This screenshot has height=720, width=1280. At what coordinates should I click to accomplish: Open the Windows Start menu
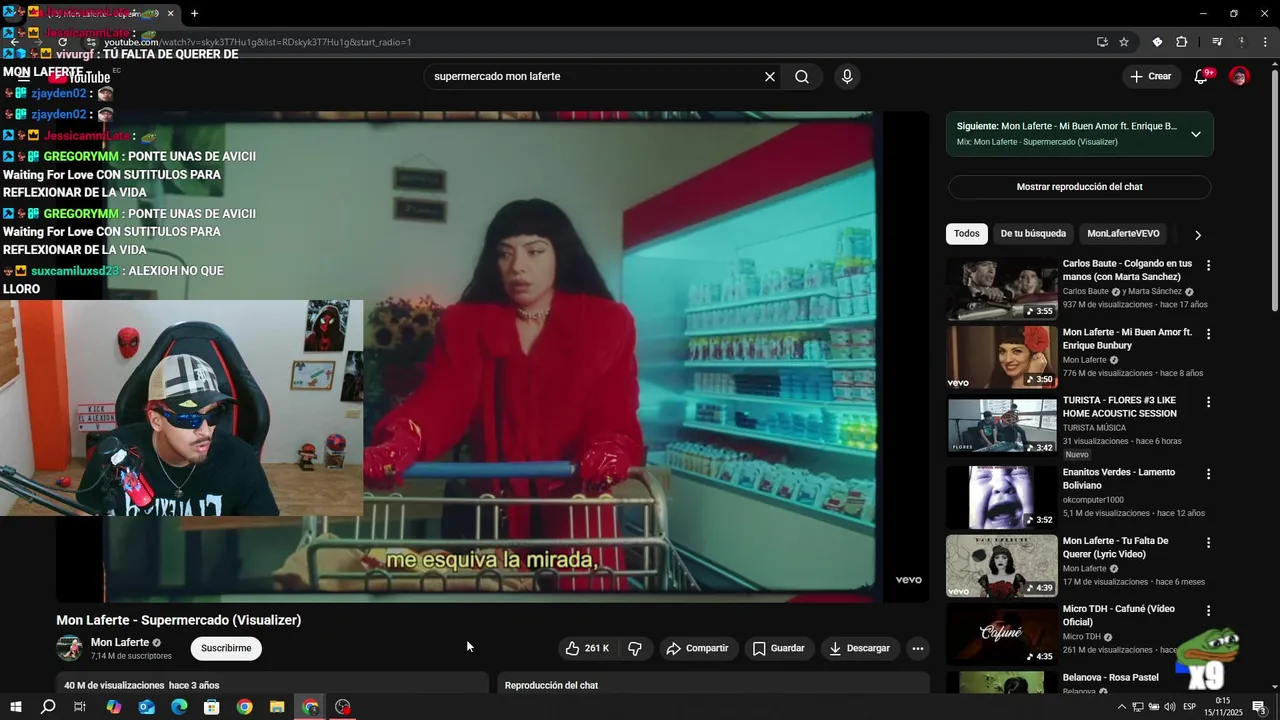[15, 707]
